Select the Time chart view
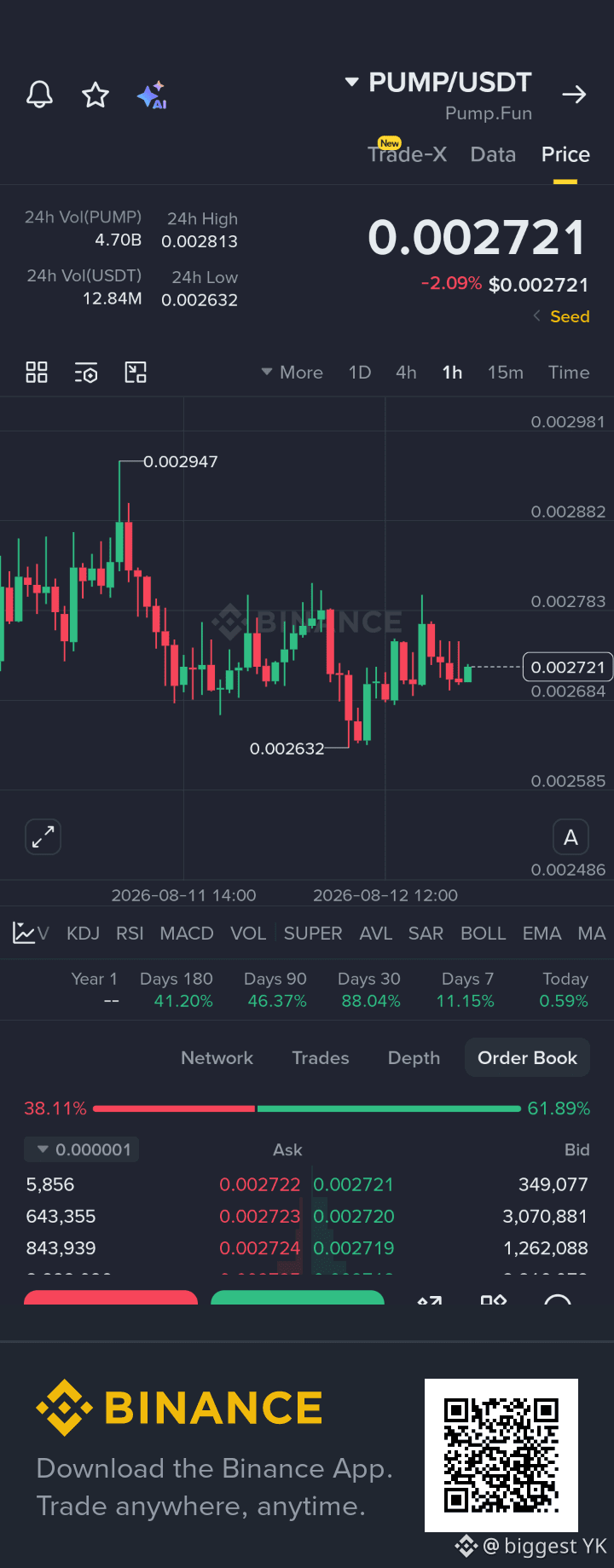 click(x=569, y=373)
